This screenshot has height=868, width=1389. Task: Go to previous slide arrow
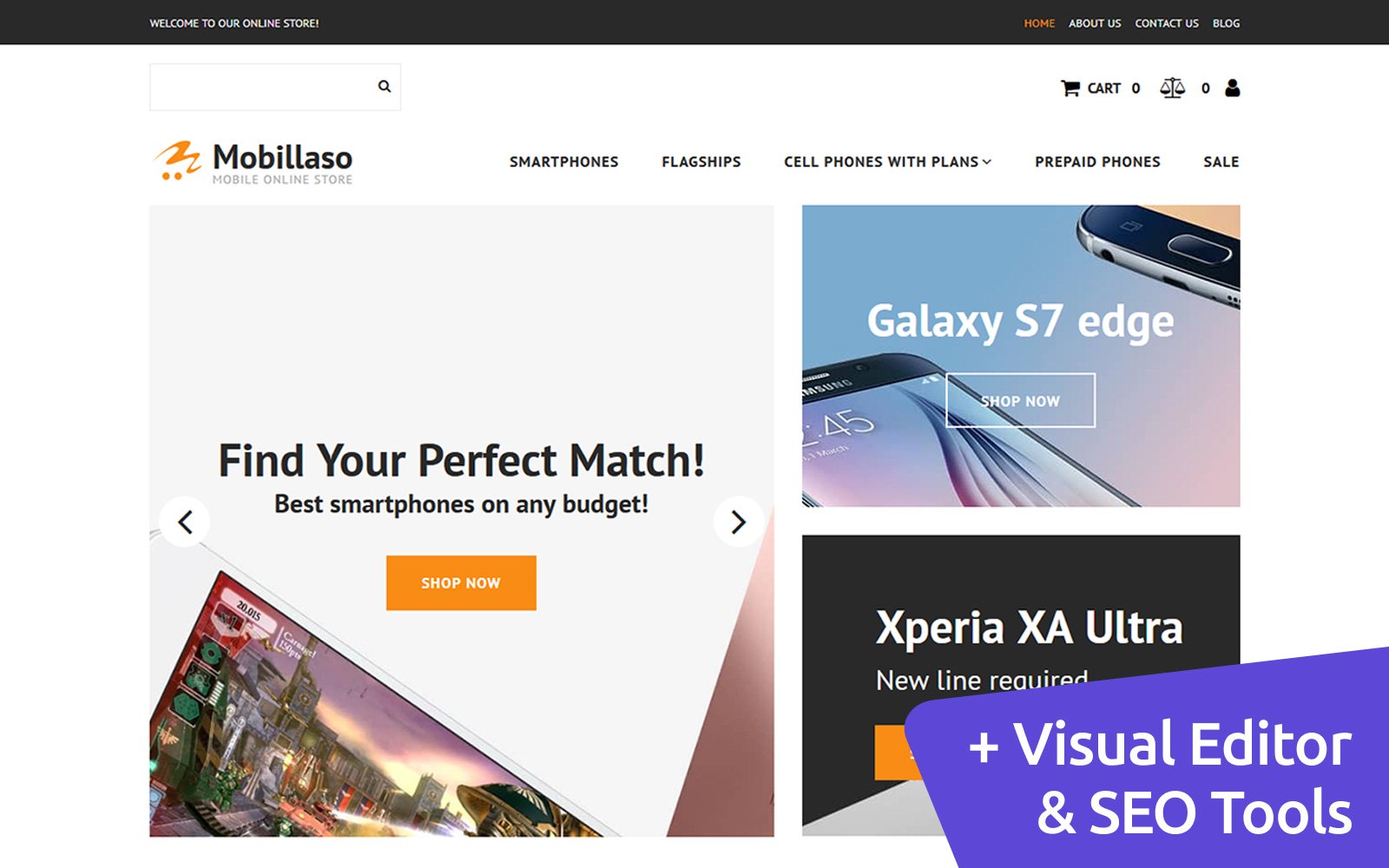185,522
